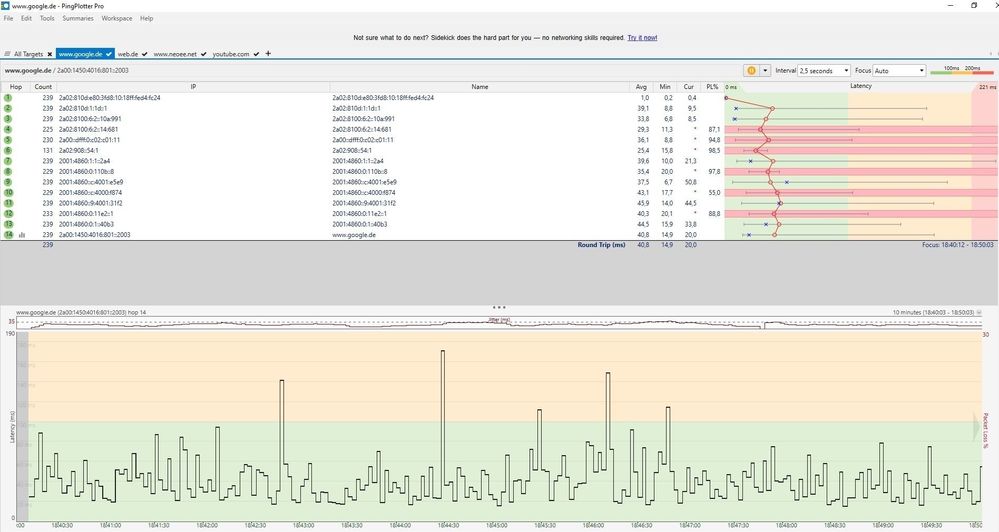Click the arrow at timeline graph right edge
Image resolution: width=999 pixels, height=532 pixels.
(x=976, y=428)
